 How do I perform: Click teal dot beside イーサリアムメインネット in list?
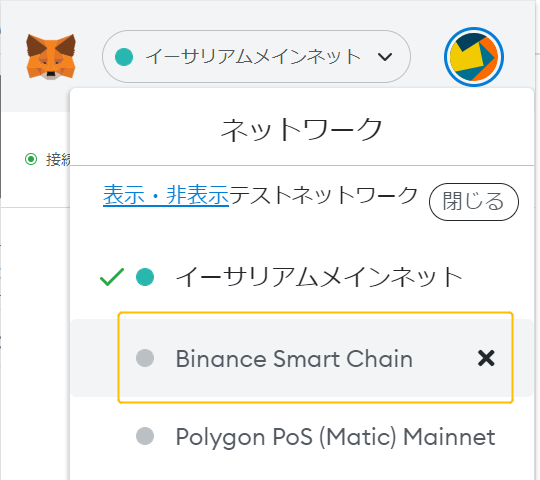[x=145, y=277]
